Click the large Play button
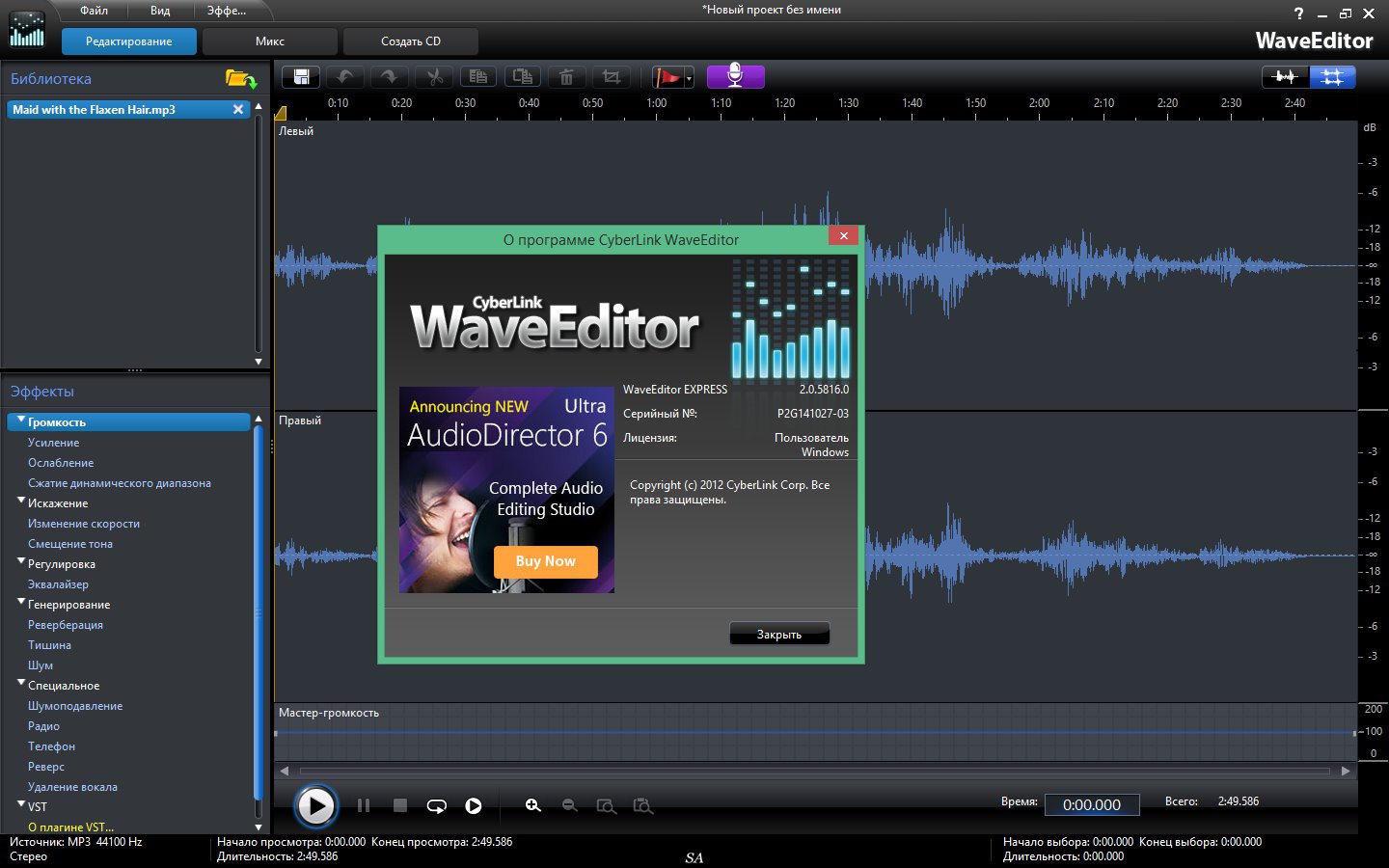The image size is (1389, 868). pyautogui.click(x=315, y=806)
